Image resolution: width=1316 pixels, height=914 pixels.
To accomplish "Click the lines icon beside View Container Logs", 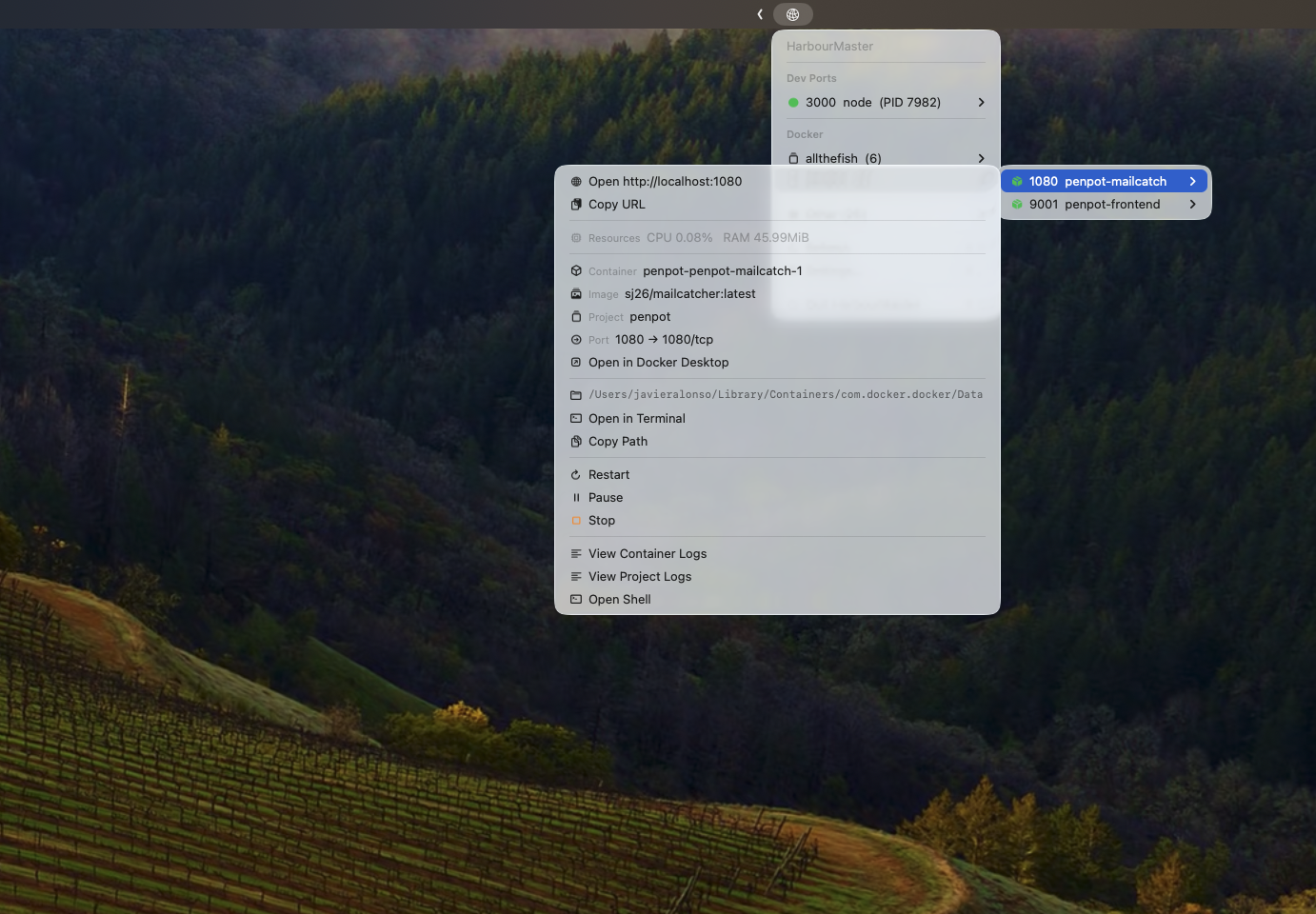I will (576, 553).
